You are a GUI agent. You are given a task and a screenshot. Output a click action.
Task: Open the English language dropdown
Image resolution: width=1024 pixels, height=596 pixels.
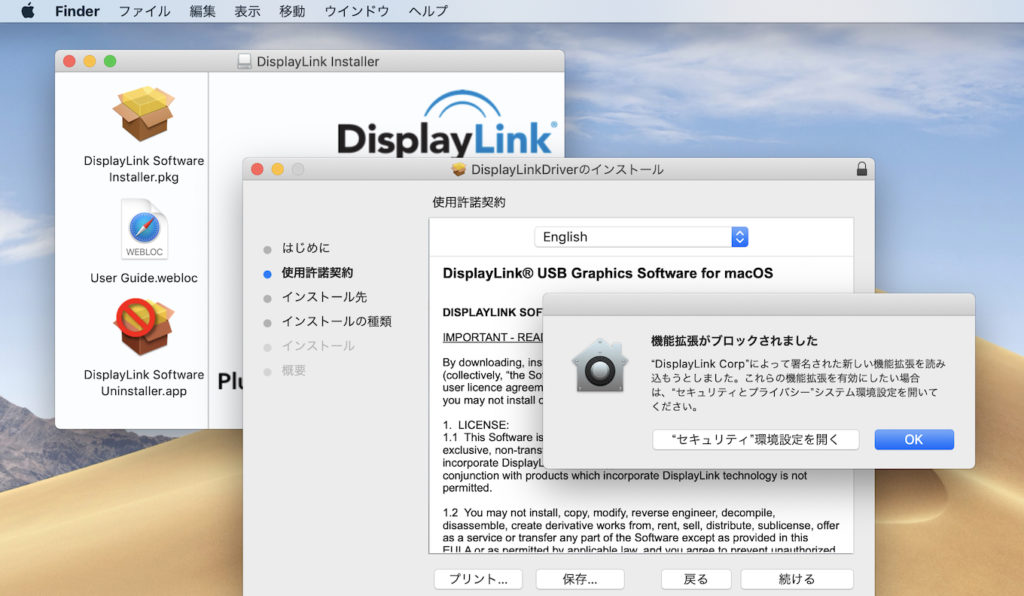640,237
